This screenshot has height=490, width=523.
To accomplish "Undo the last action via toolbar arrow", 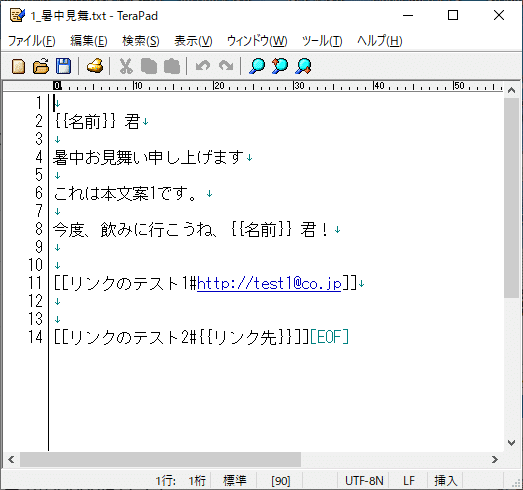I will pyautogui.click(x=203, y=66).
